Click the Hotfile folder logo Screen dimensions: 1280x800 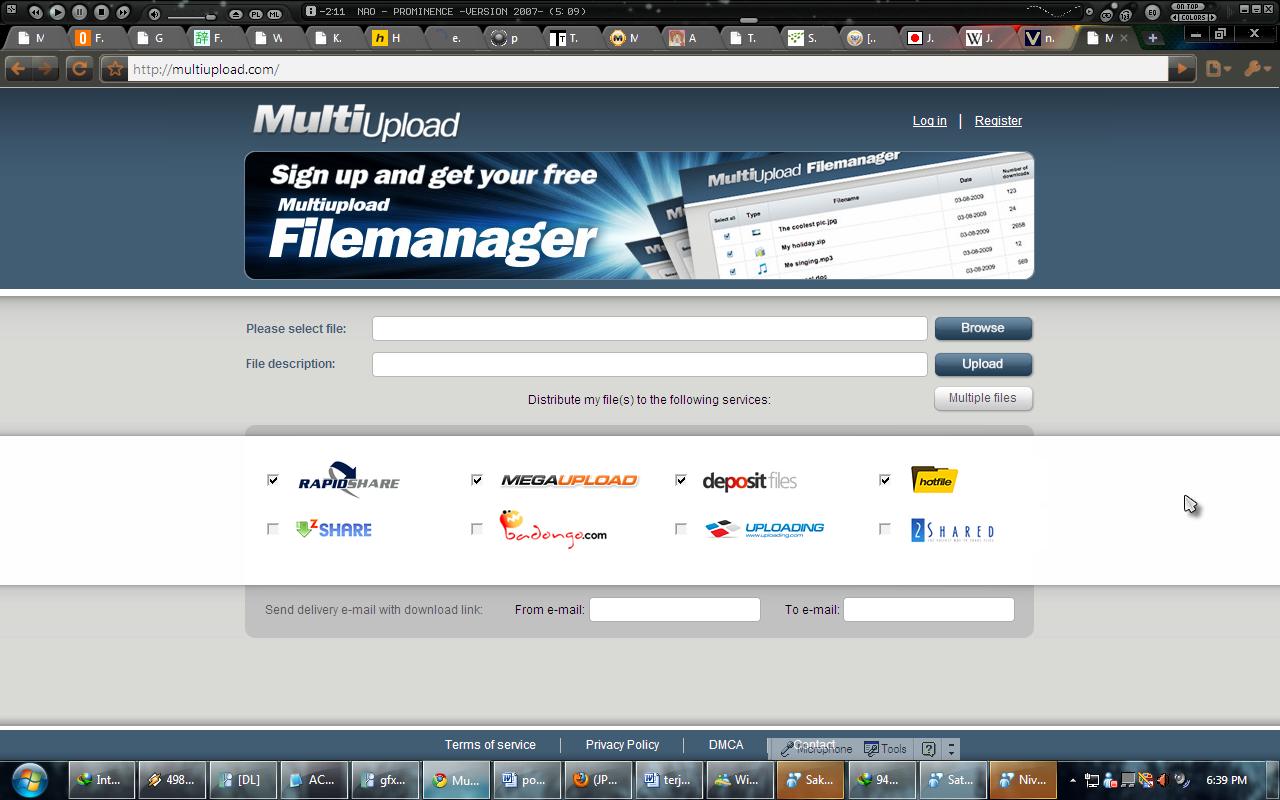935,480
